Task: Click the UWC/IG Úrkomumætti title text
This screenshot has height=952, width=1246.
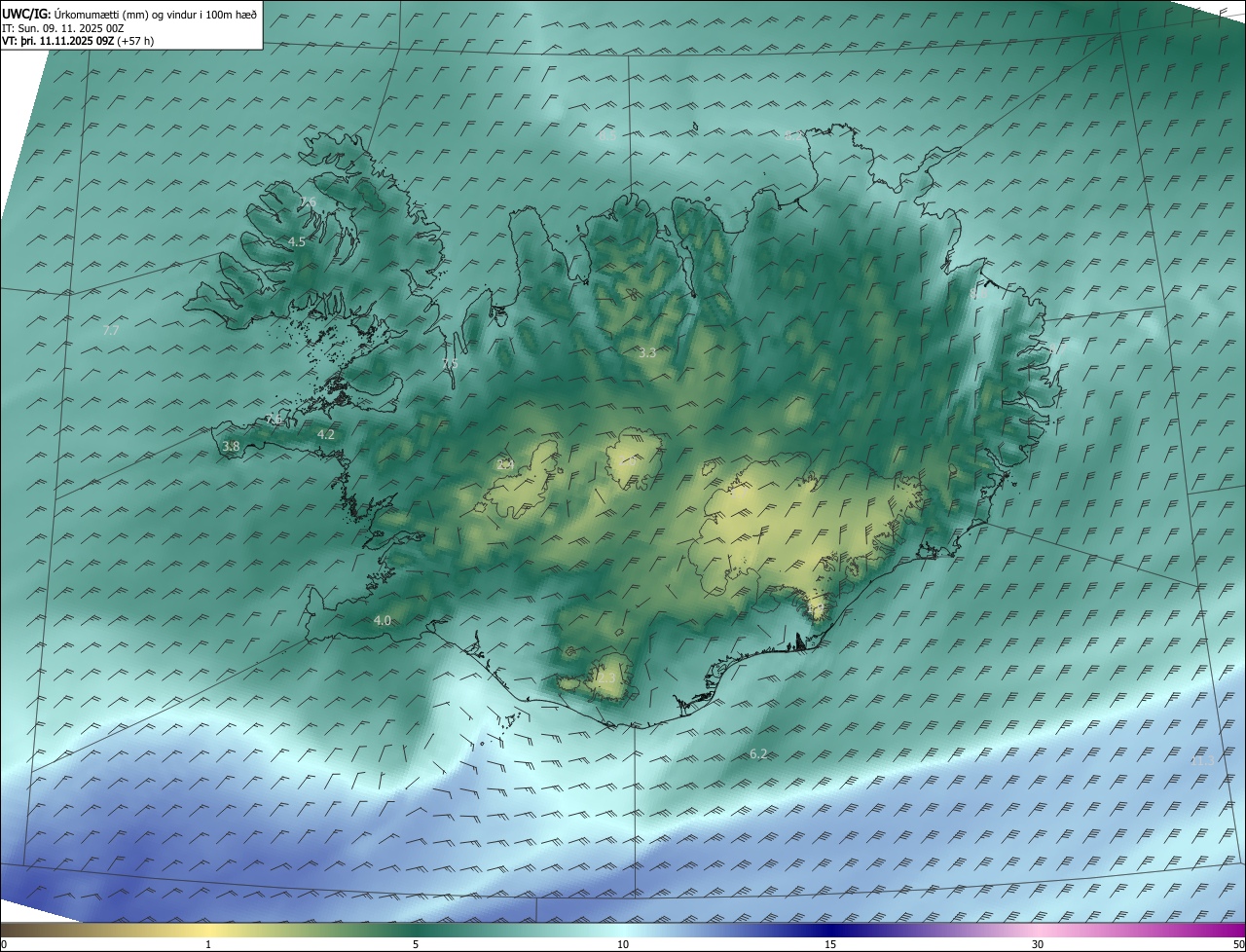Action: 128,14
